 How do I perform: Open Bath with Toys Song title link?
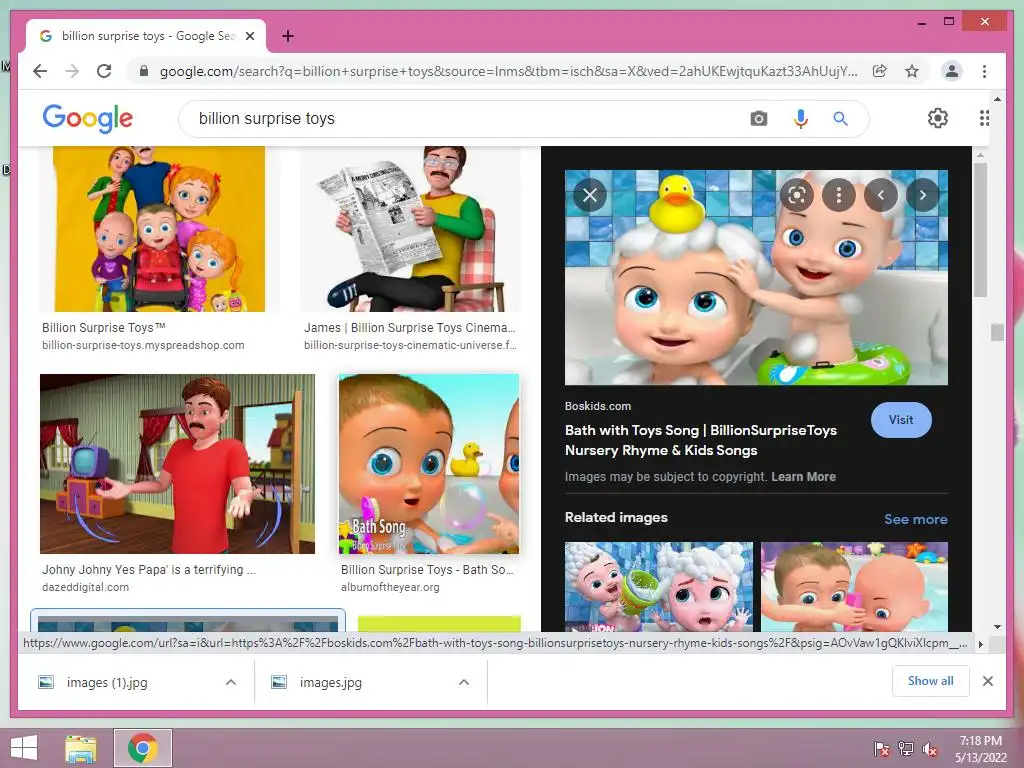701,440
